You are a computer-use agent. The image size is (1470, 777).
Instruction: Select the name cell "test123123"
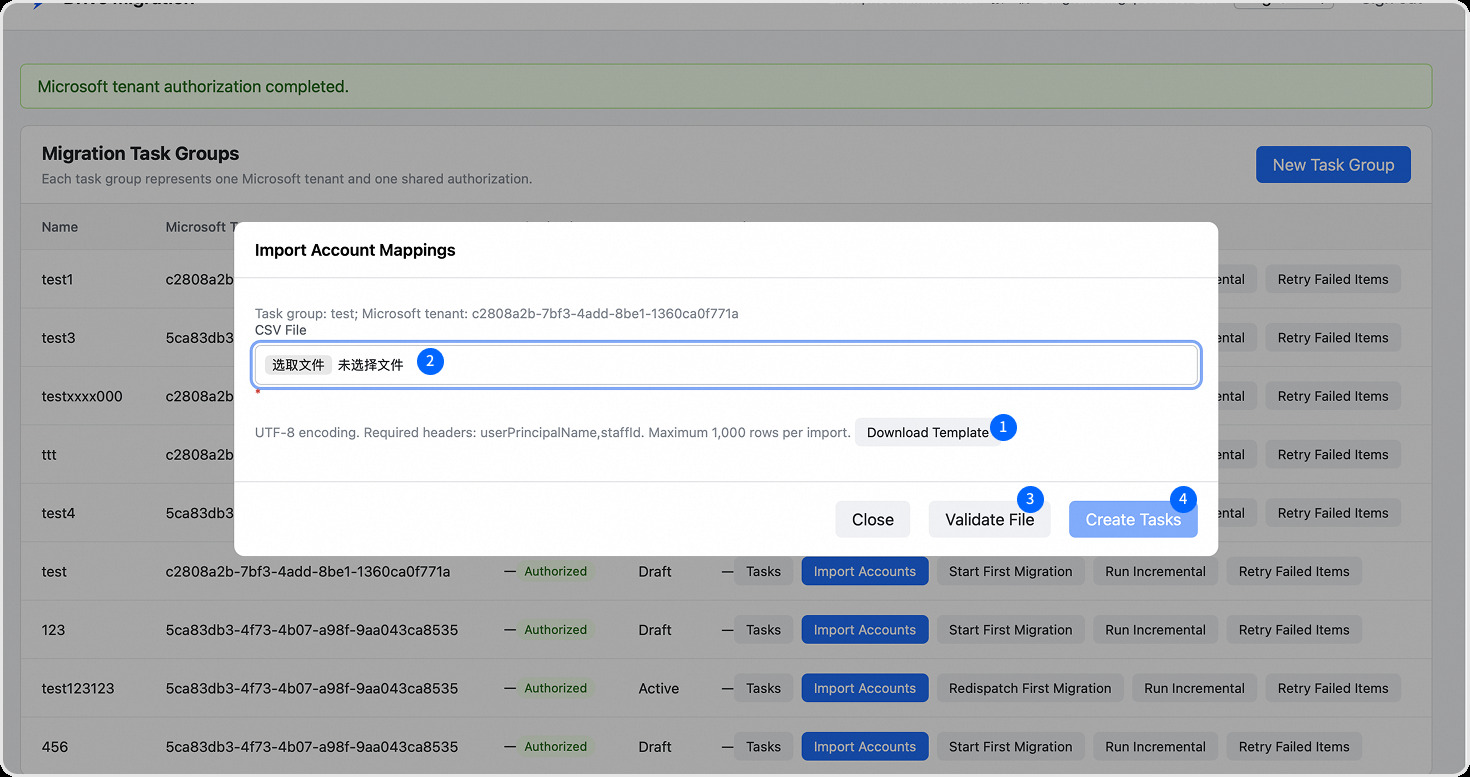[78, 688]
